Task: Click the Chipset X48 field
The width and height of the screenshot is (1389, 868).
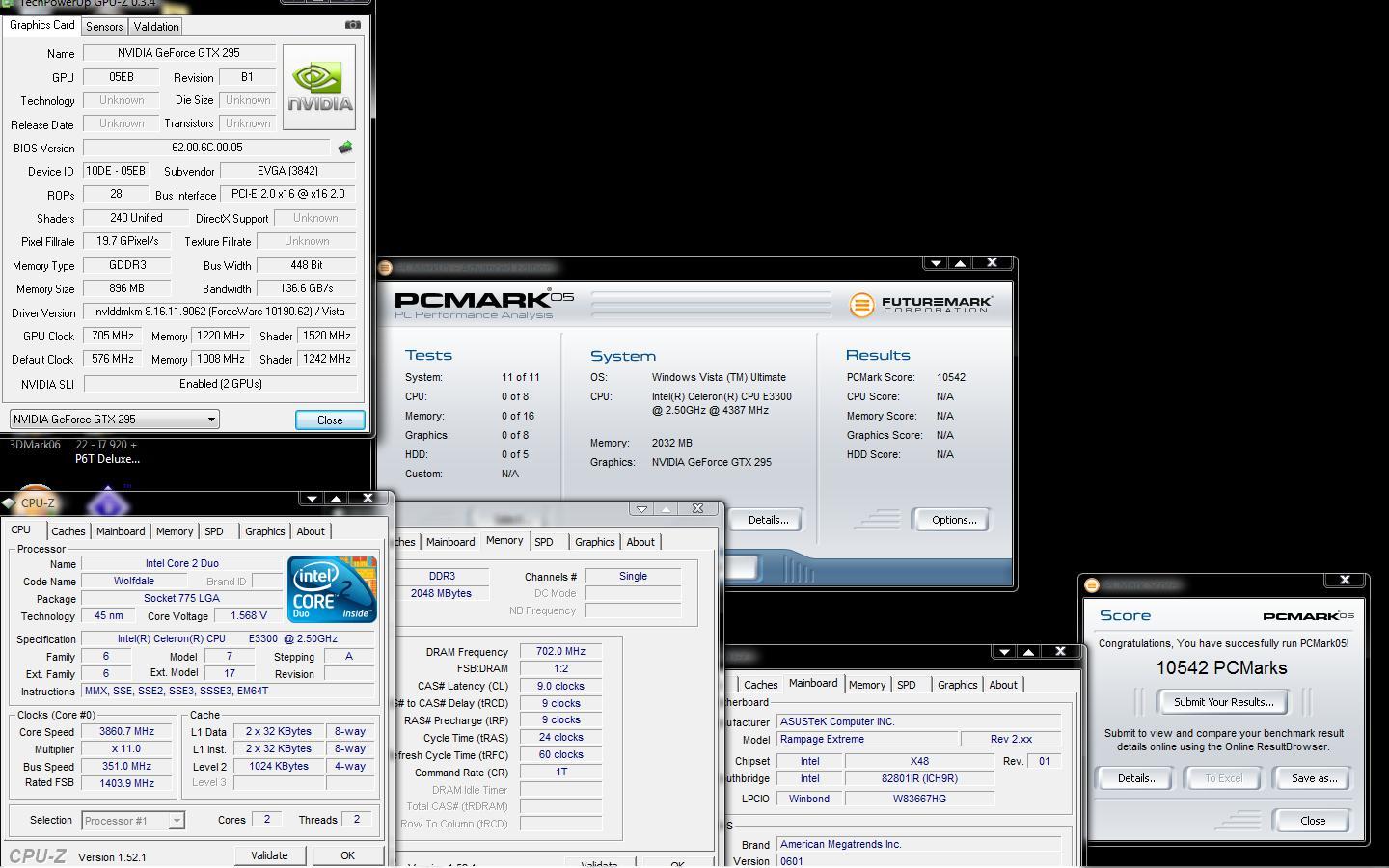Action: tap(919, 761)
